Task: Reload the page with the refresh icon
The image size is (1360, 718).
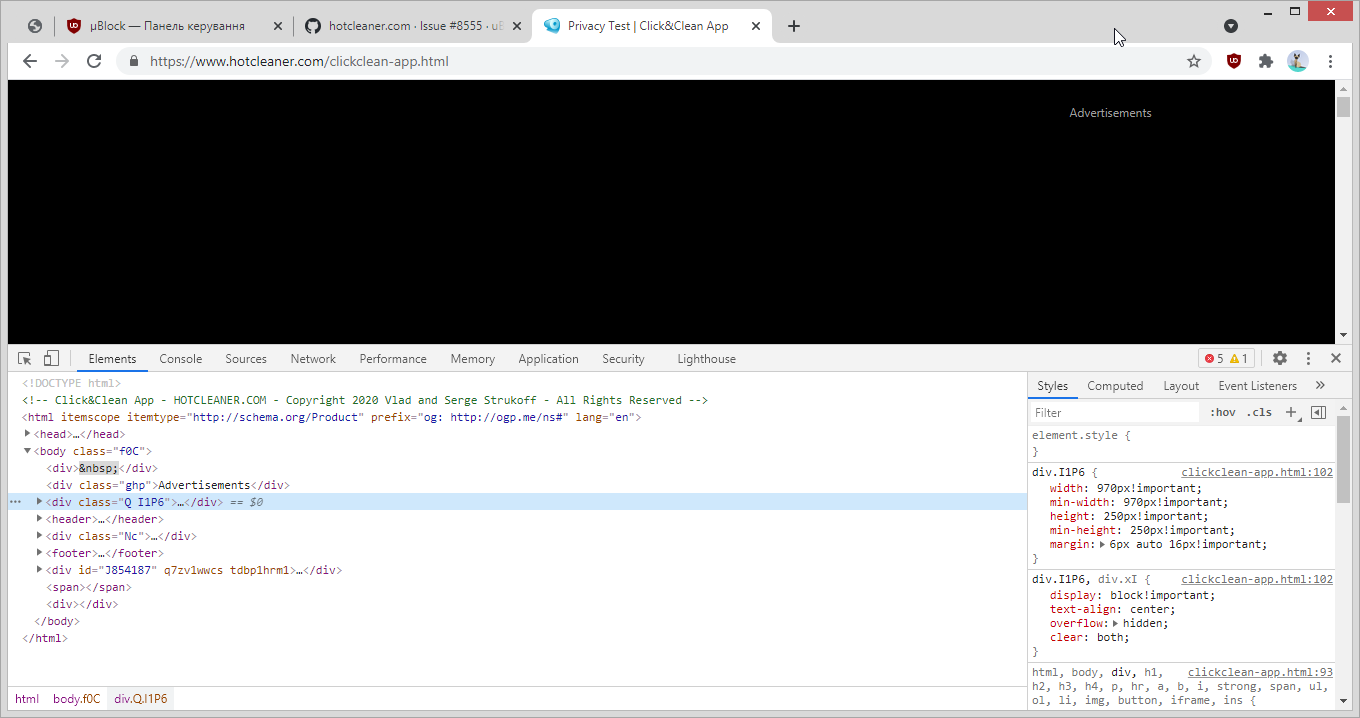Action: pyautogui.click(x=94, y=61)
